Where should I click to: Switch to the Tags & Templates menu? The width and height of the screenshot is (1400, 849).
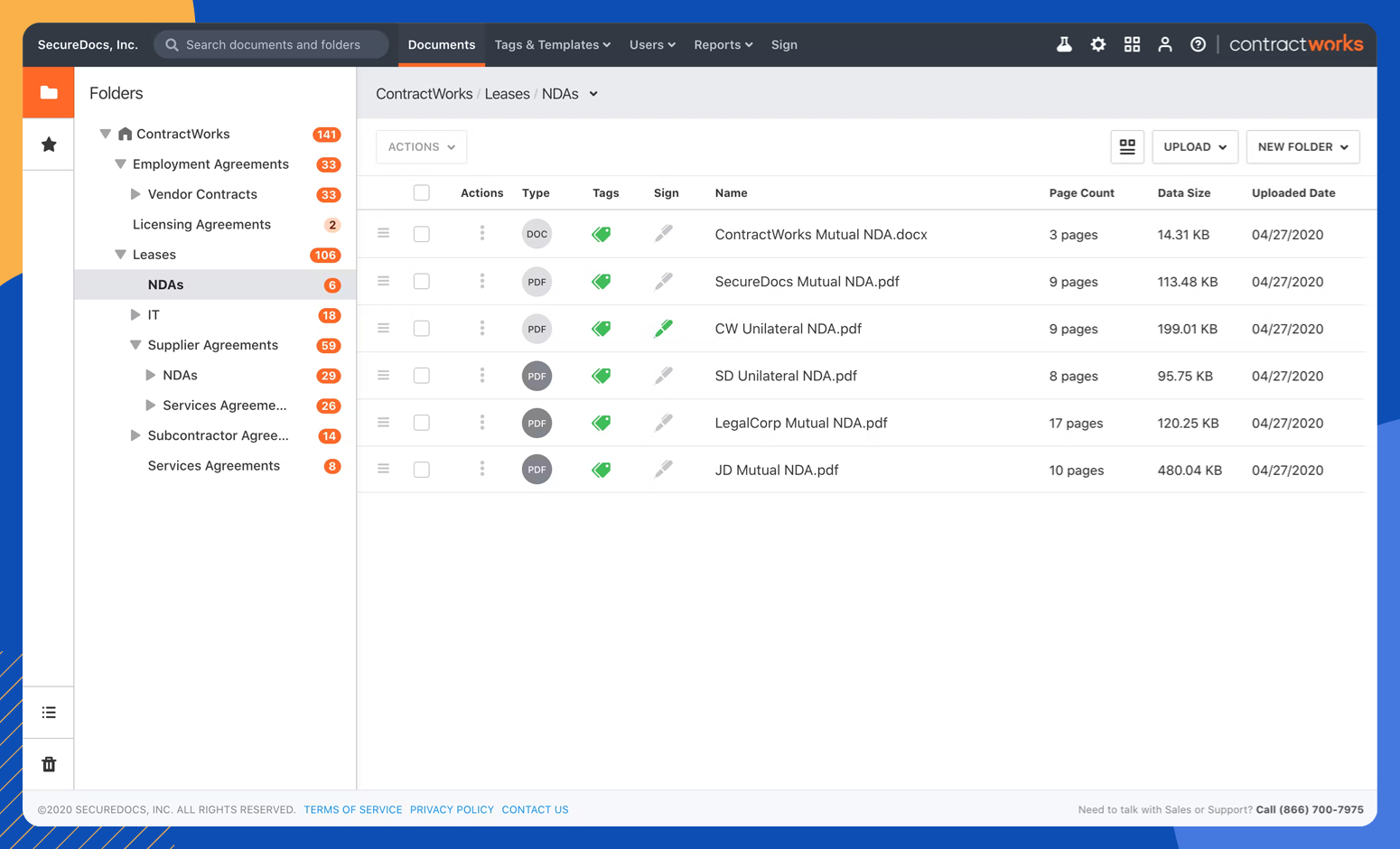tap(552, 44)
